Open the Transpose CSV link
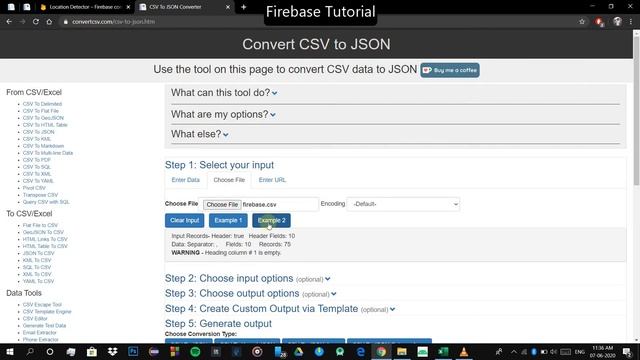The width and height of the screenshot is (640, 360). pos(40,195)
